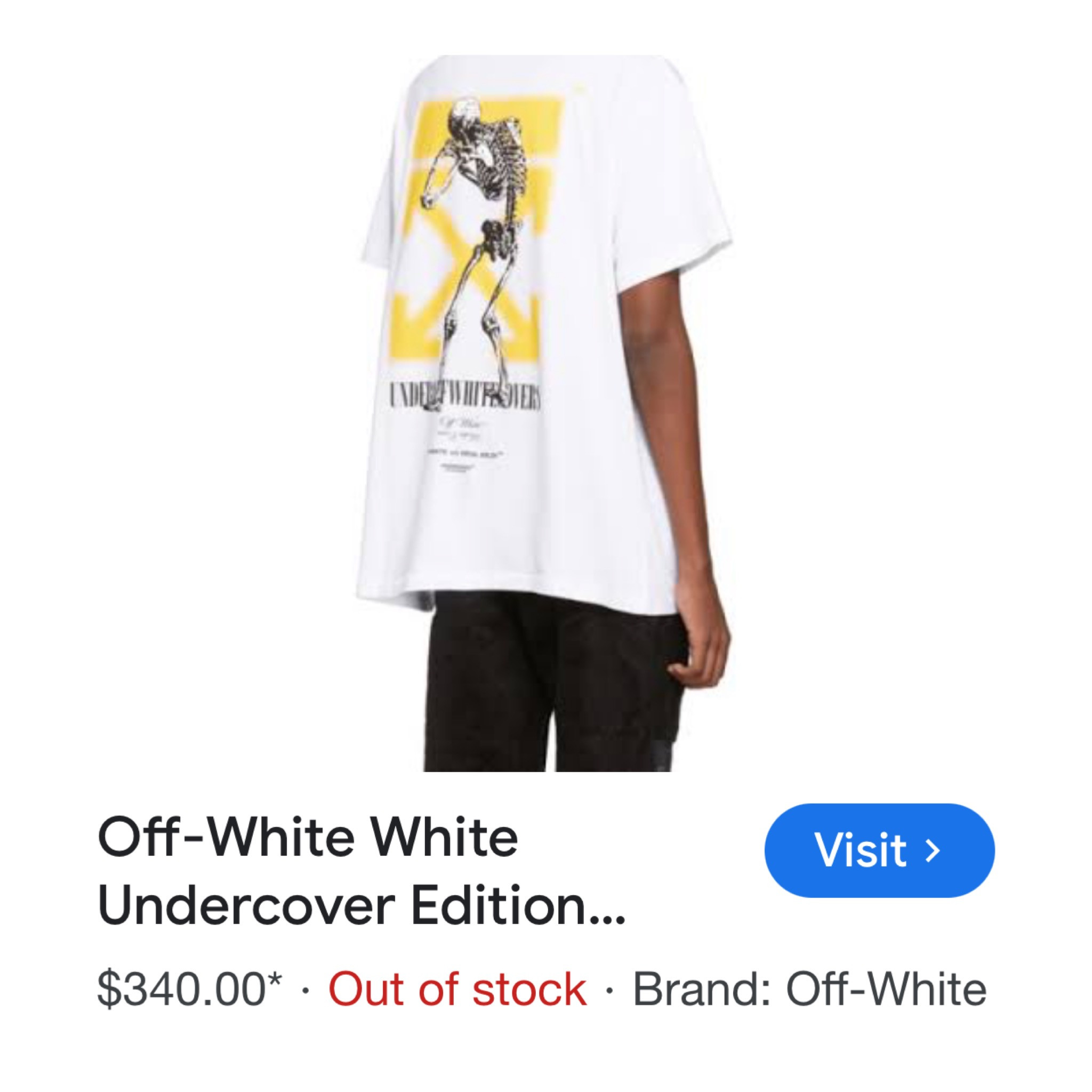Click the asterisk next to the price
Image resolution: width=1092 pixels, height=1092 pixels.
pos(274,979)
